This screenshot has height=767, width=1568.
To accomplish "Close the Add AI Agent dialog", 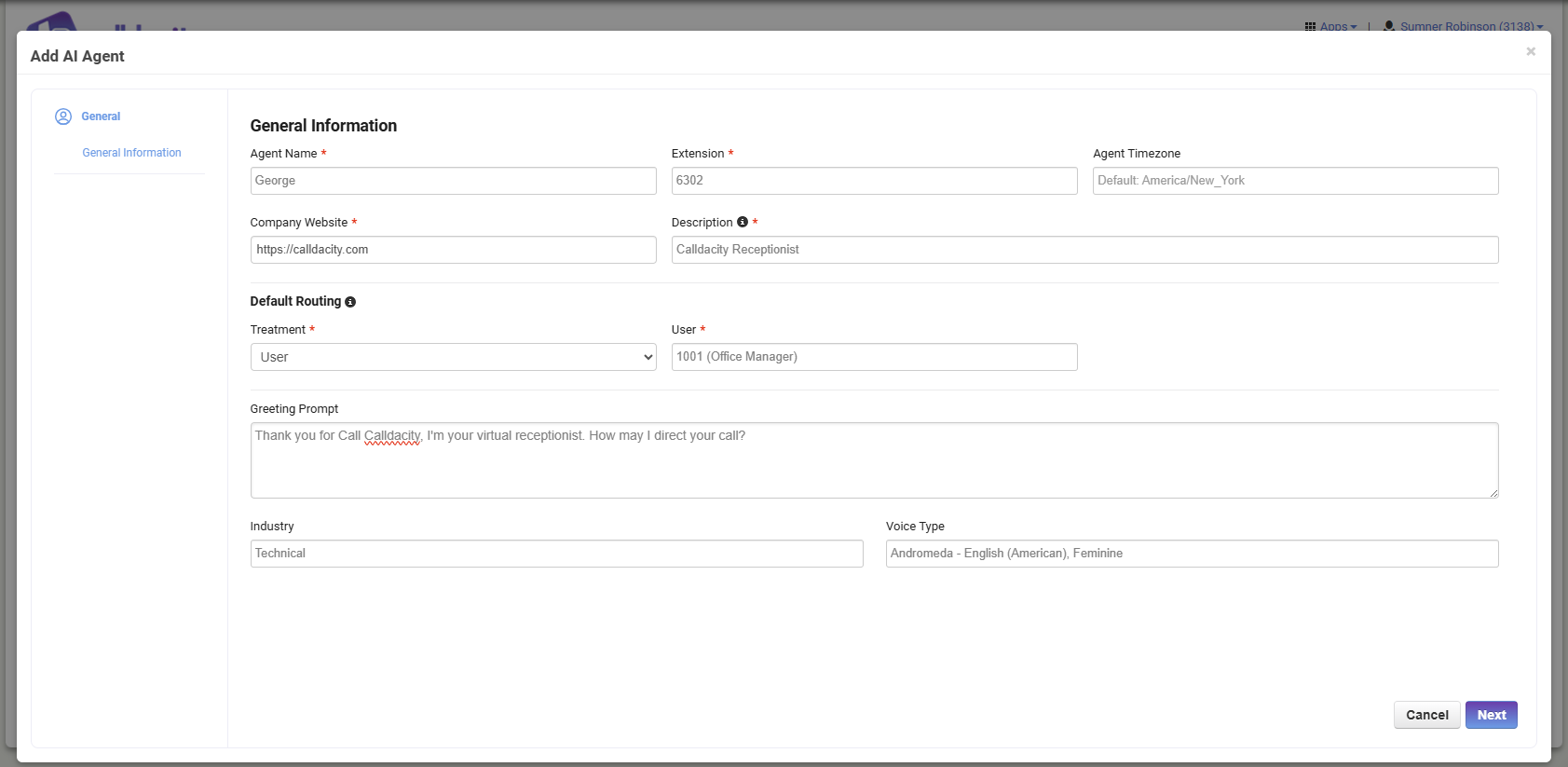I will point(1530,51).
